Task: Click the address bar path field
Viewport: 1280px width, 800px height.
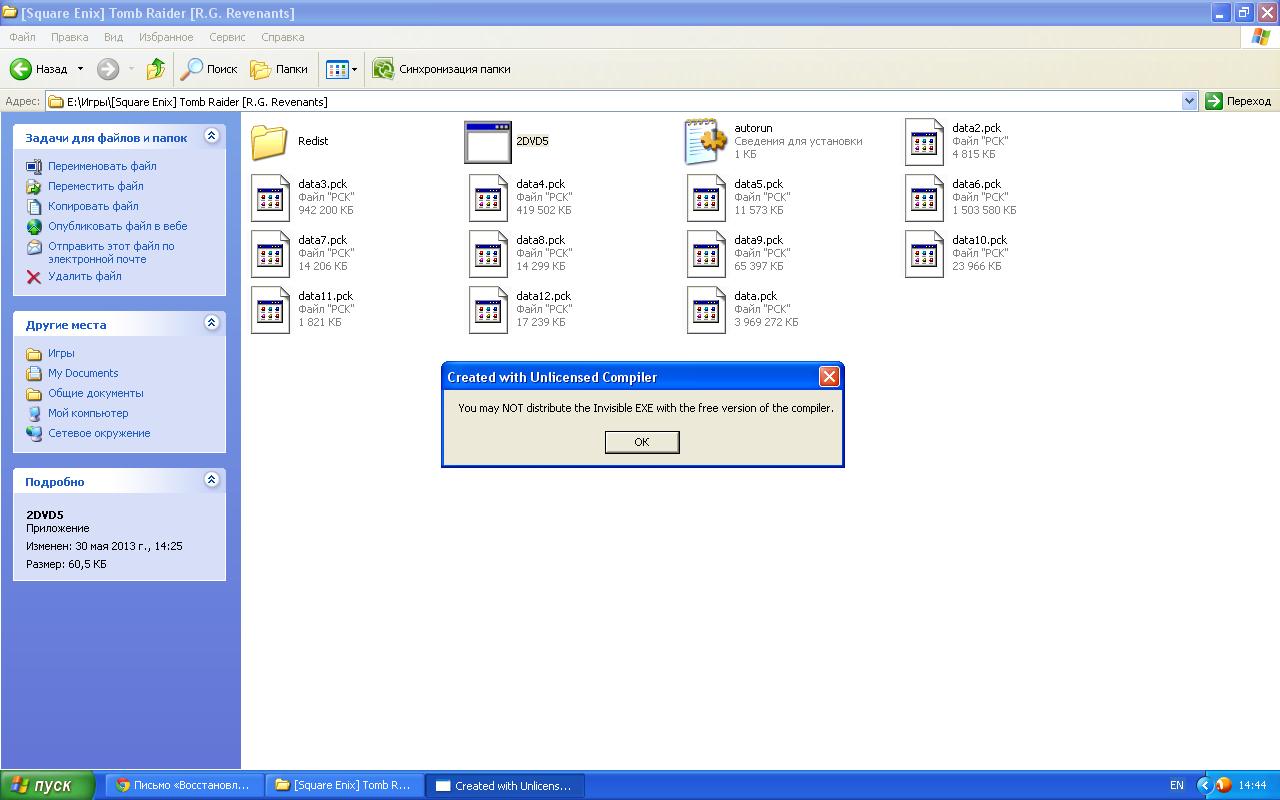Action: [613, 101]
